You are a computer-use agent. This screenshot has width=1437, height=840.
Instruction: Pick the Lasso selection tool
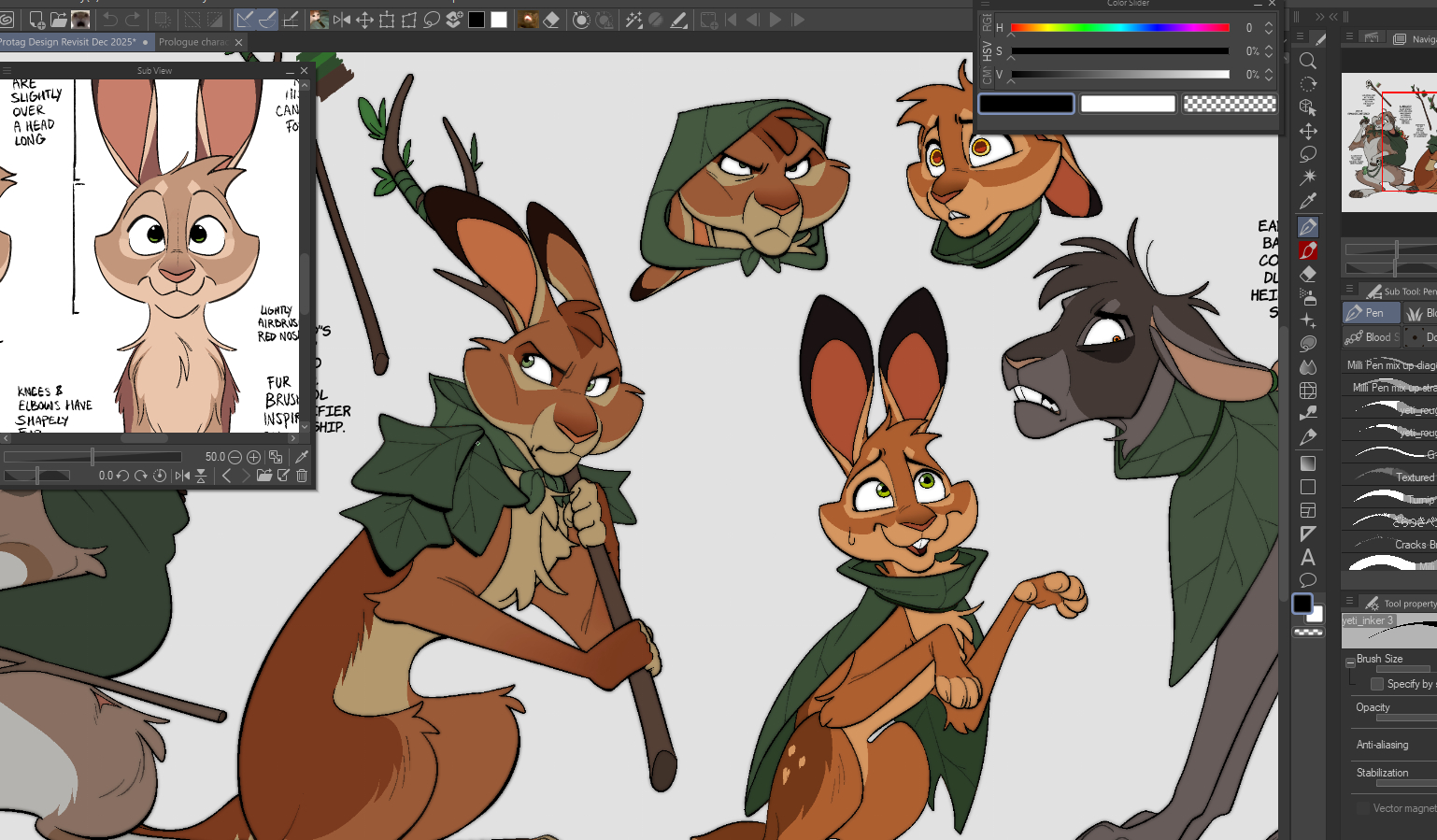coord(1308,154)
